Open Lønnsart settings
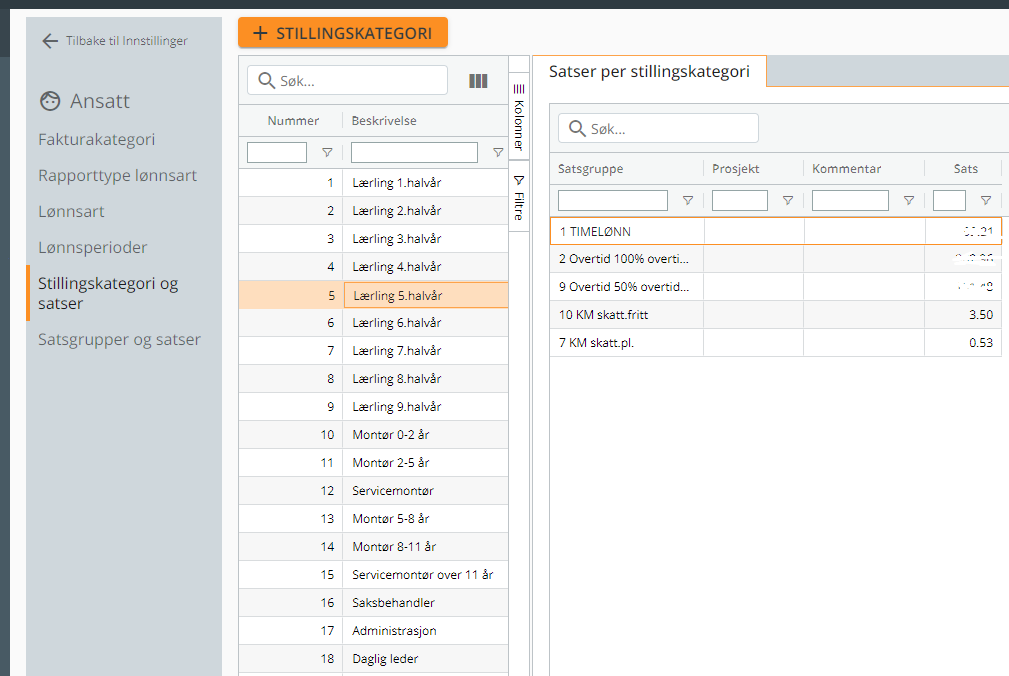Viewport: 1009px width, 676px height. (x=71, y=212)
